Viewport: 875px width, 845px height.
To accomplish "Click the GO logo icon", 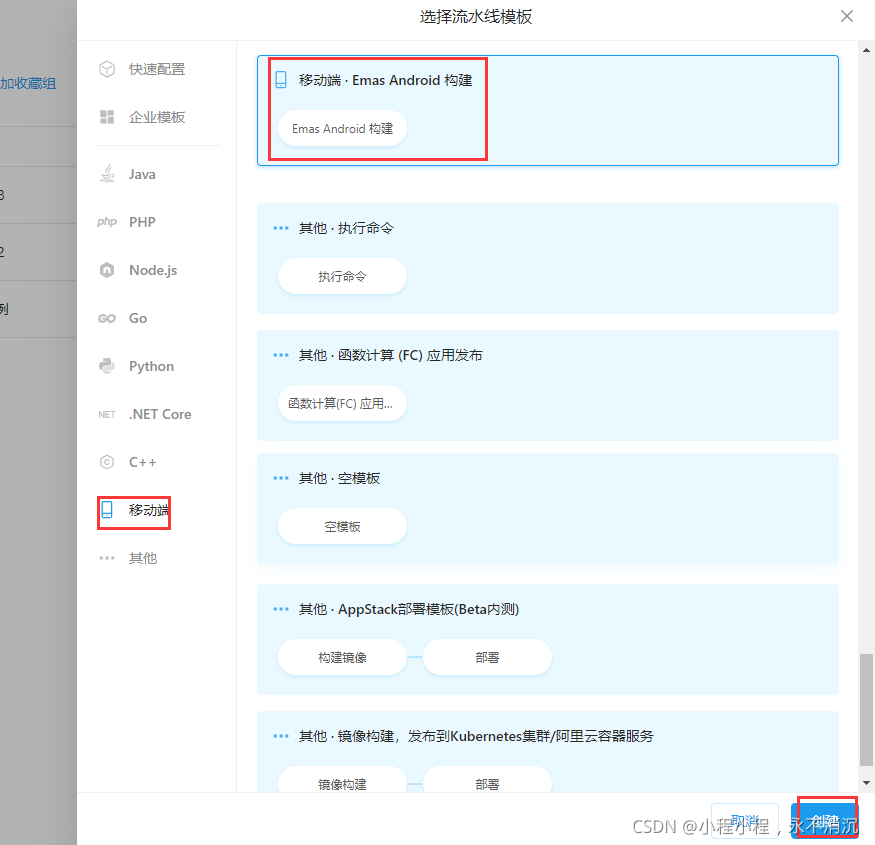I will (107, 318).
